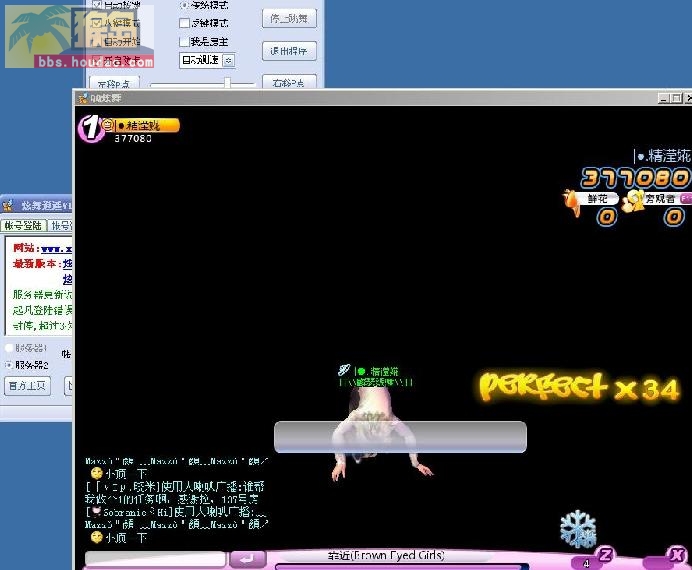
Task: Click the smiley emoticon in last 小顶一下 chat line
Action: coord(96,537)
